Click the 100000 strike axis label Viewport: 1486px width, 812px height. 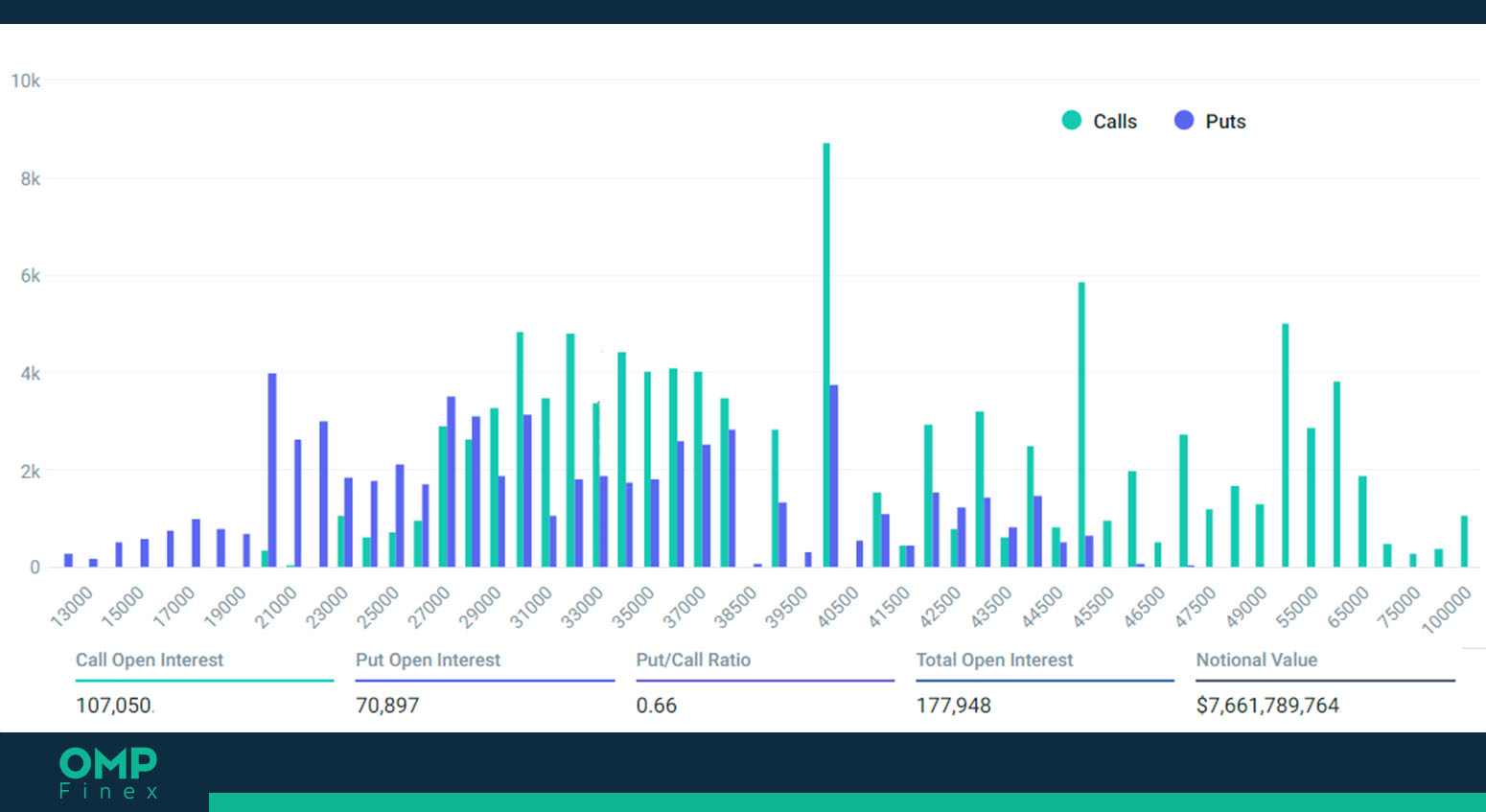pyautogui.click(x=1446, y=610)
